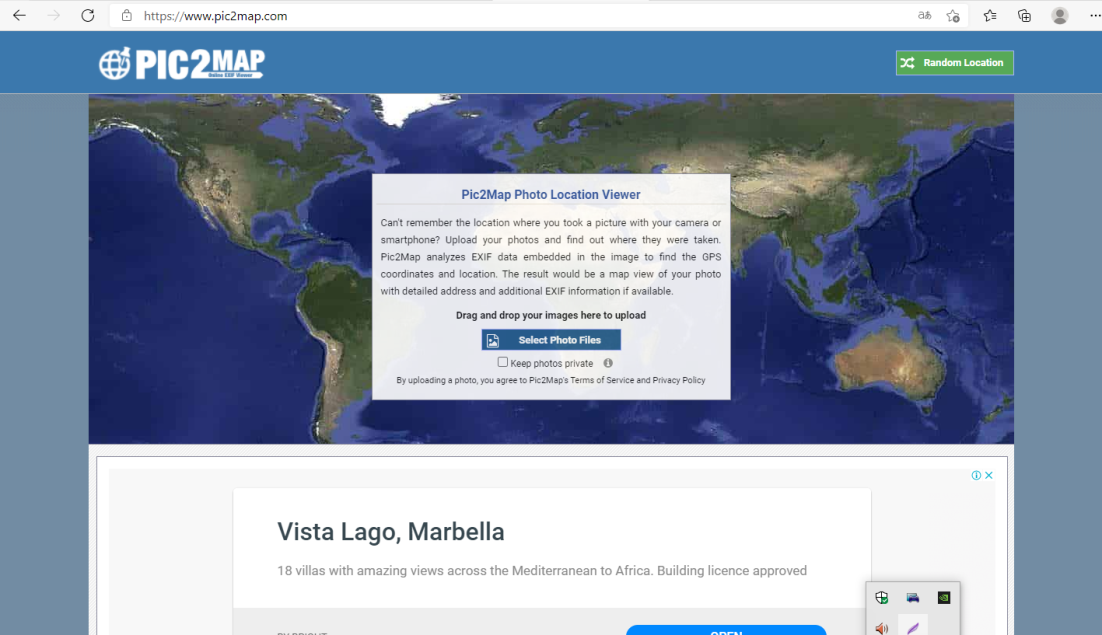
Task: Open the browser Settings and more menu
Action: tap(1094, 16)
